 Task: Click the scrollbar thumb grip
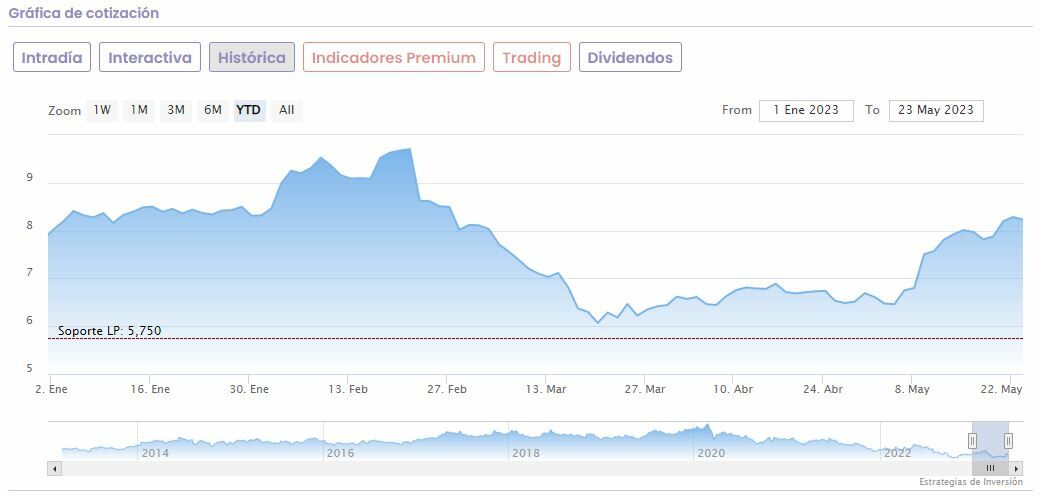pyautogui.click(x=990, y=468)
